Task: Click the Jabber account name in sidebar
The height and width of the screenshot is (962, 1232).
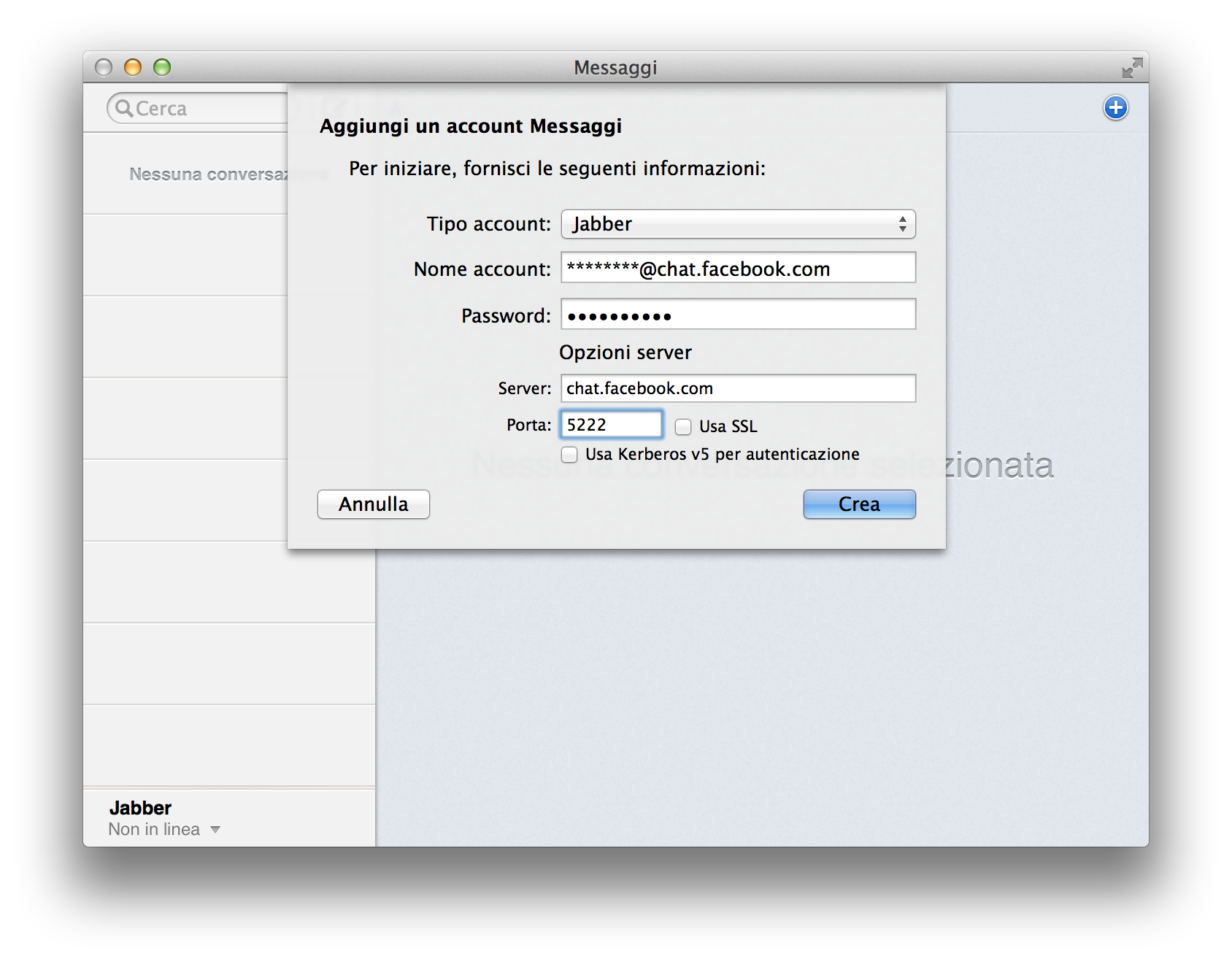Action: point(140,808)
